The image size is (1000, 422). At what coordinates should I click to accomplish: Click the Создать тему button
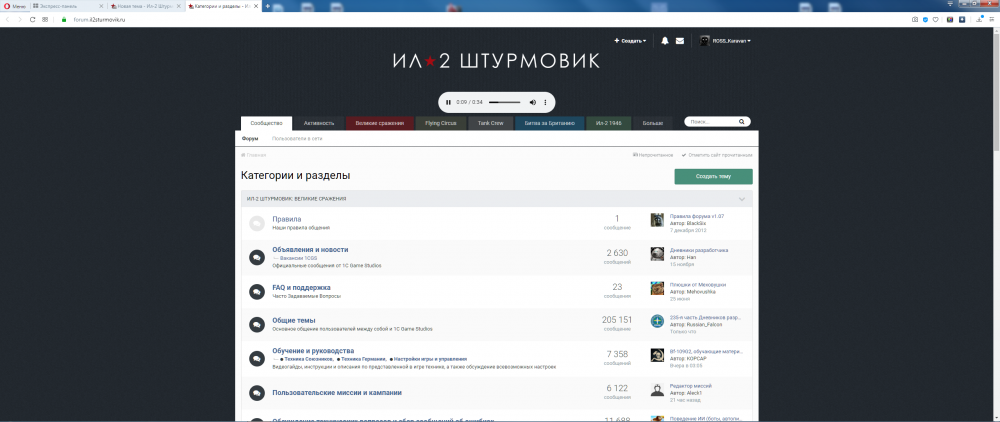(x=714, y=177)
